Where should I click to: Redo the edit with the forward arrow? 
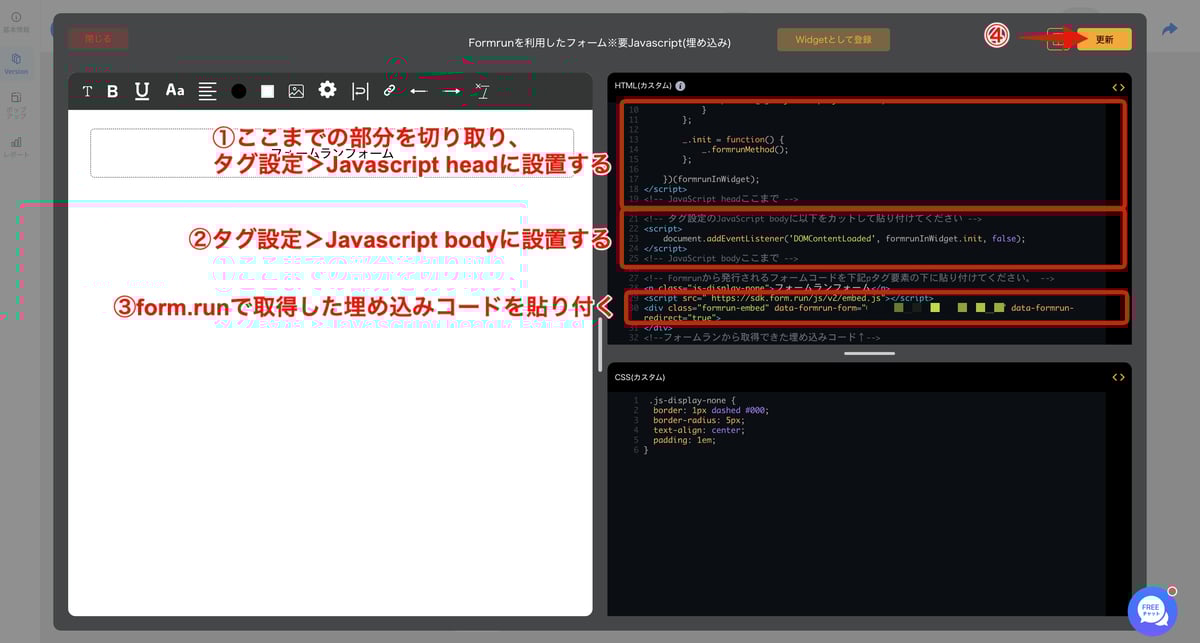coord(451,91)
